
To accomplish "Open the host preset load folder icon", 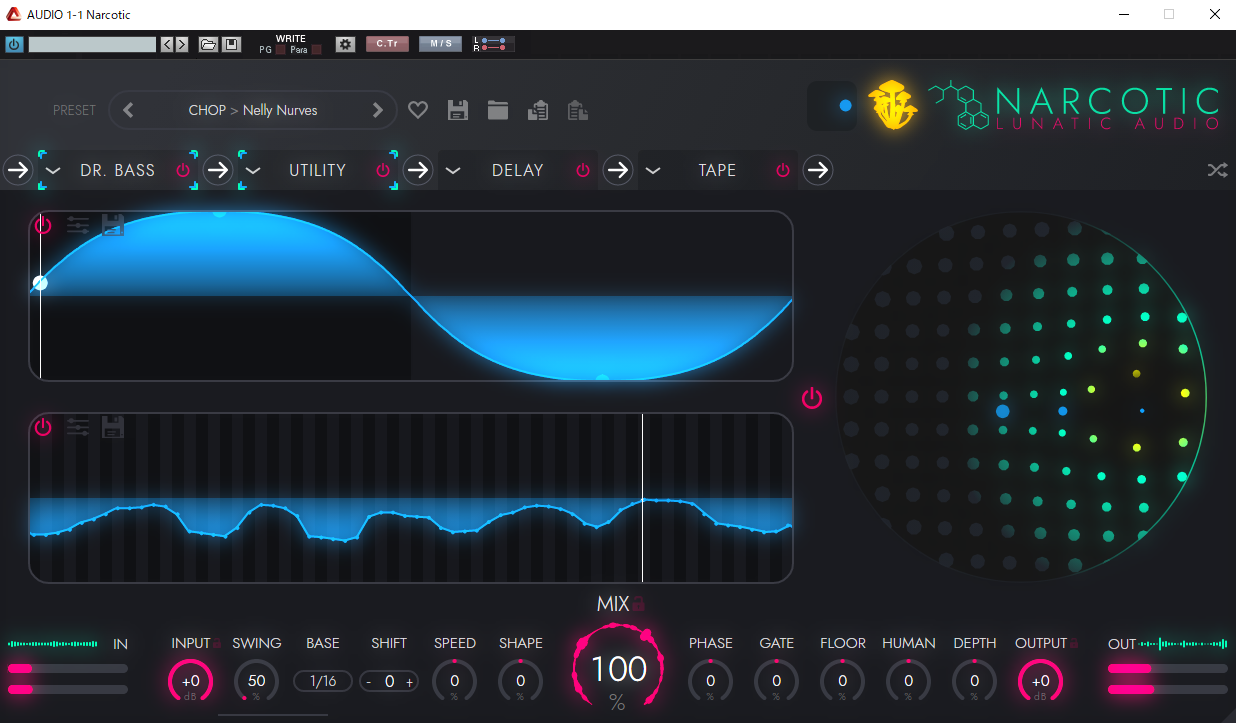I will click(x=208, y=45).
